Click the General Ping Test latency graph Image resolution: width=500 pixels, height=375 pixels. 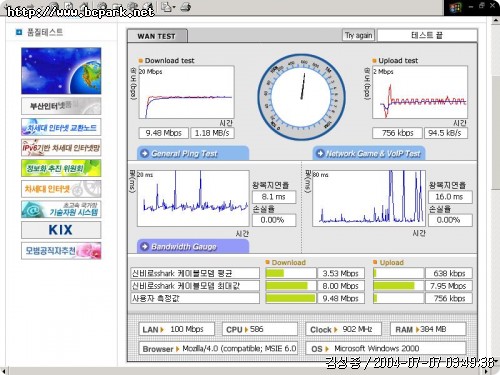tap(193, 199)
